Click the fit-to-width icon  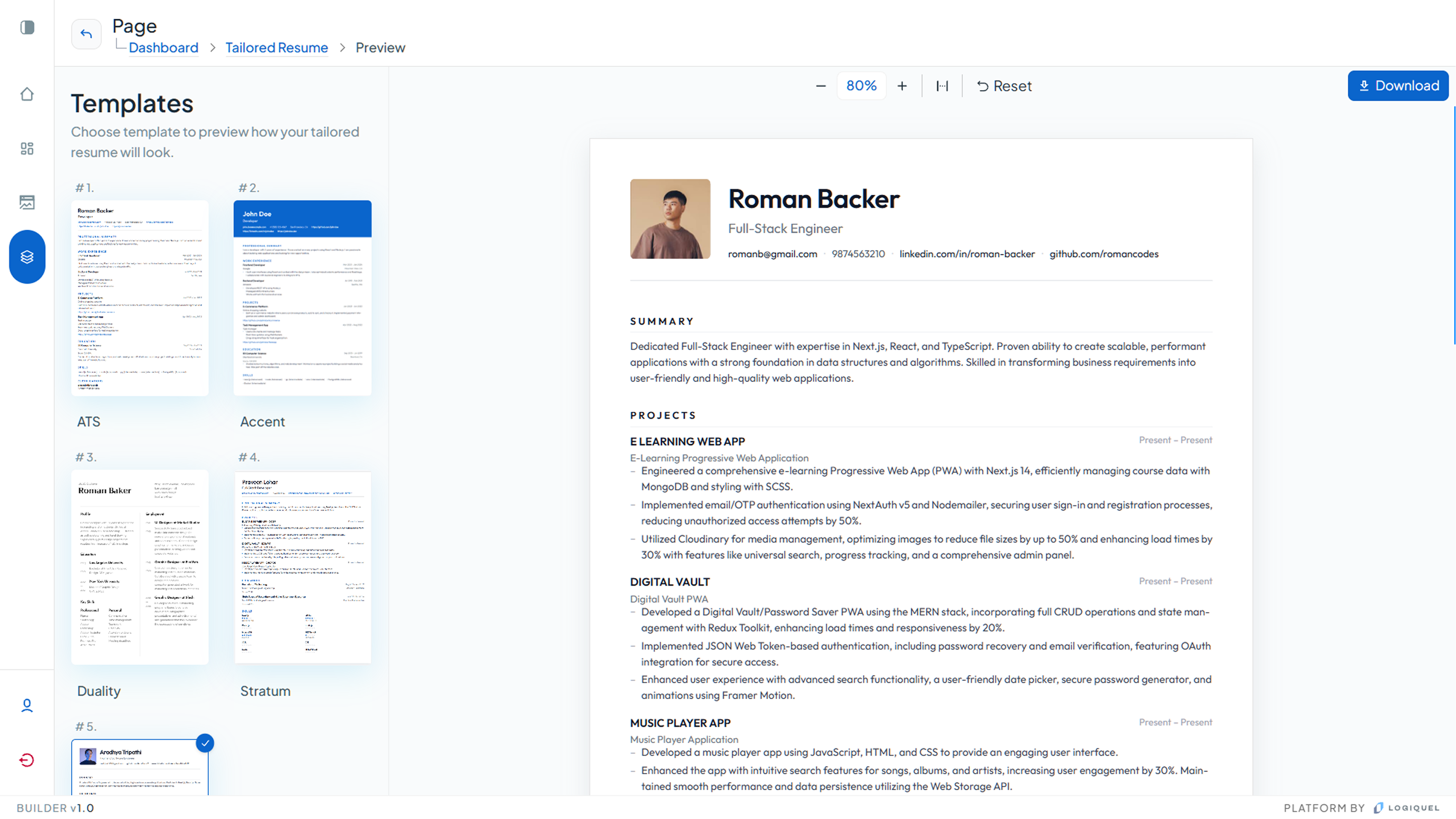[942, 86]
